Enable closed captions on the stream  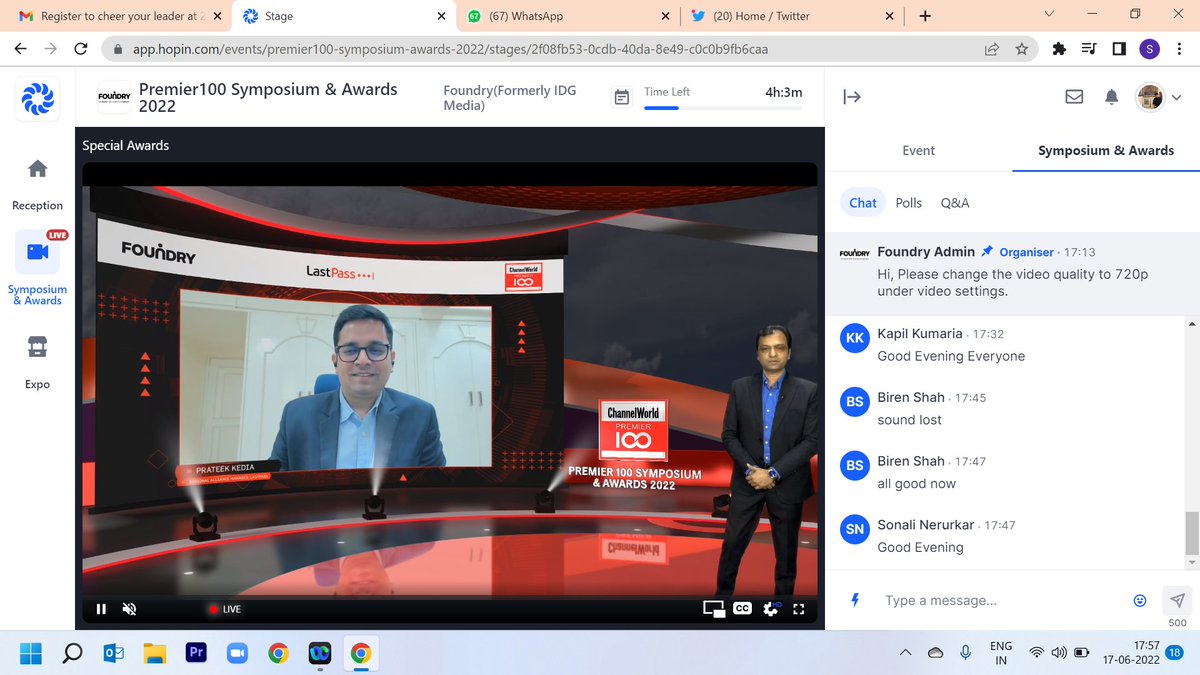[741, 608]
